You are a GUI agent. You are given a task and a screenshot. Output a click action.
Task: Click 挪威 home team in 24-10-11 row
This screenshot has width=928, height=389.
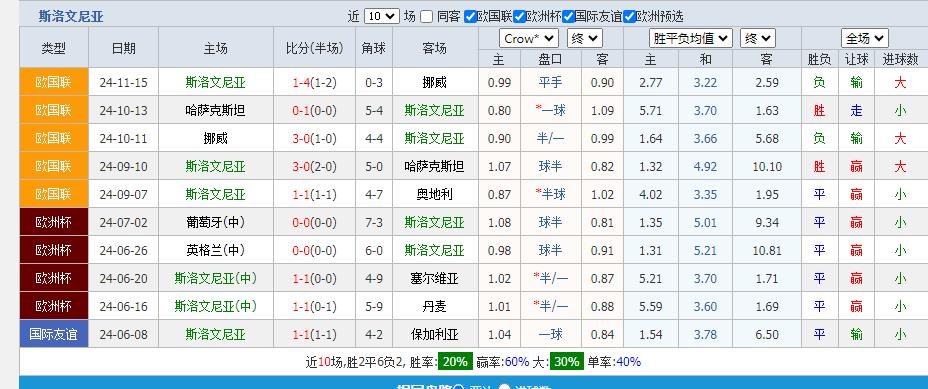[215, 138]
